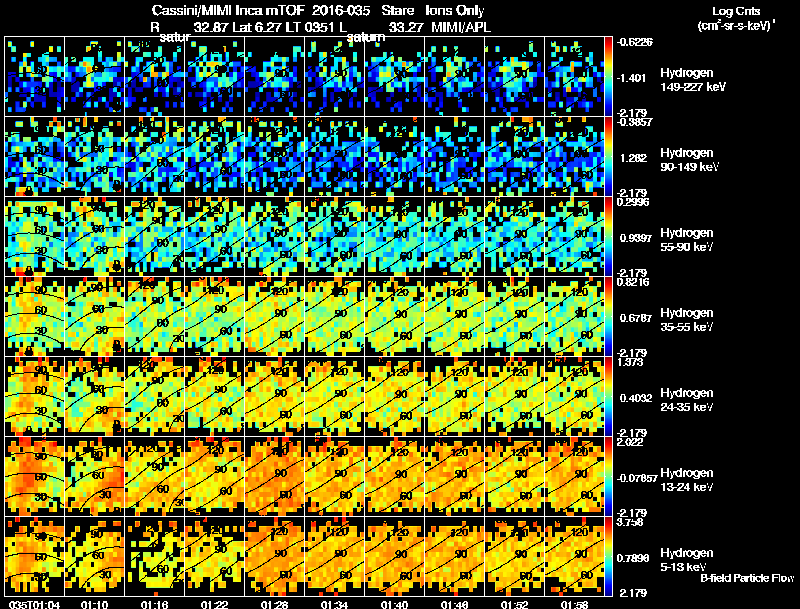Click colorbar maximum value '3.758'
The width and height of the screenshot is (800, 609).
tap(630, 522)
